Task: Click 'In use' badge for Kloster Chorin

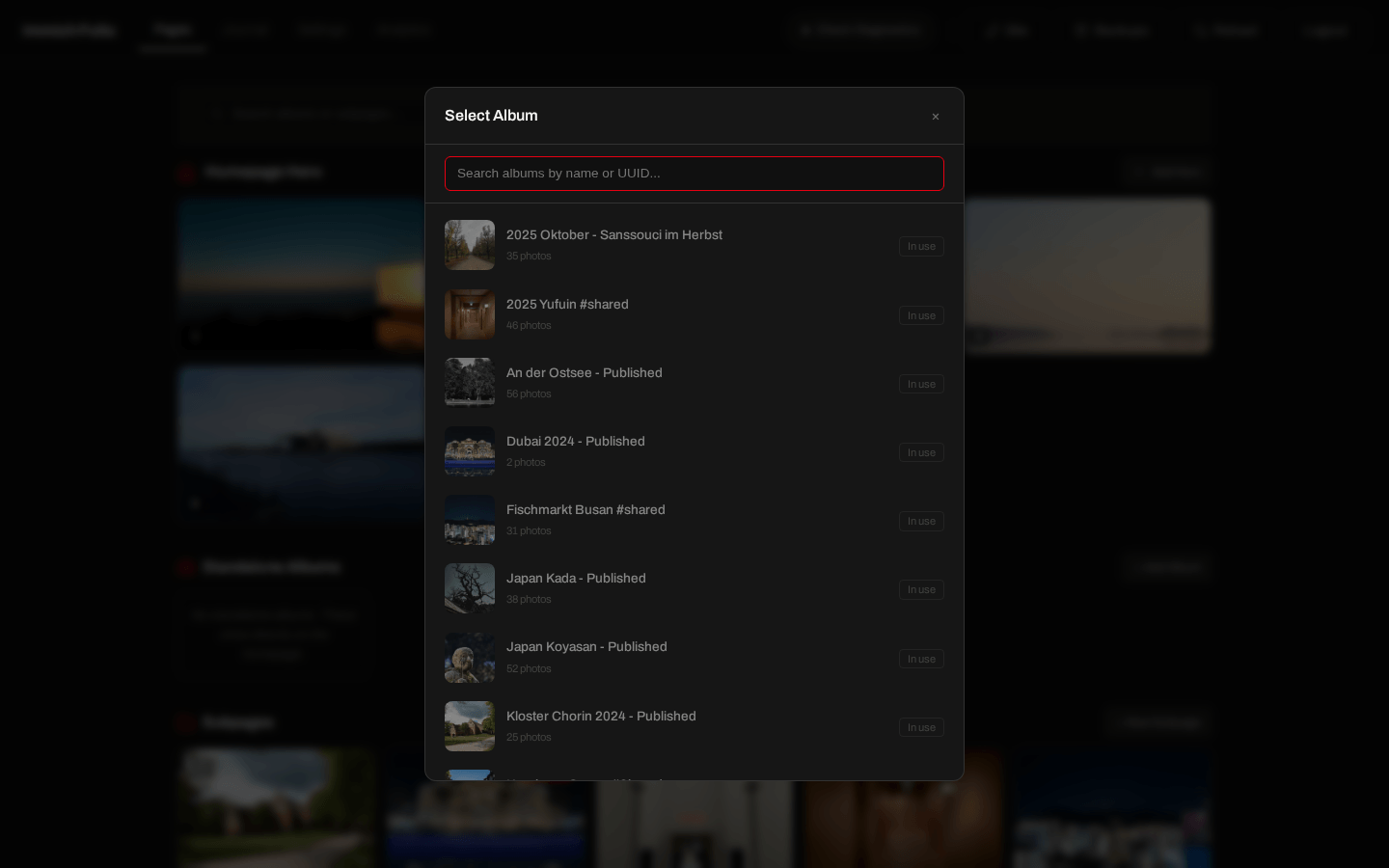Action: pos(921,728)
